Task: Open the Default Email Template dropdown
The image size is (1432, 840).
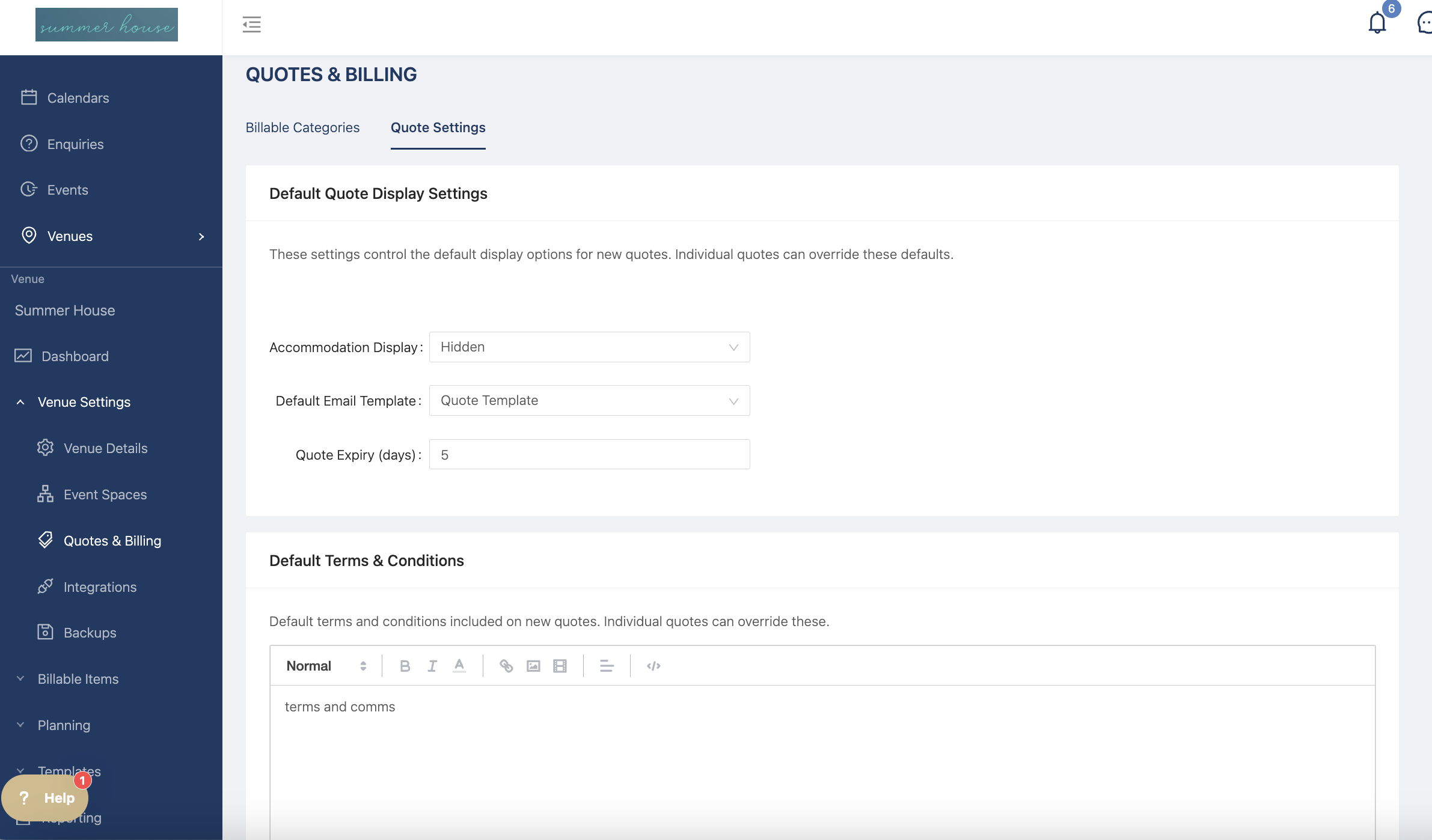Action: click(x=589, y=401)
